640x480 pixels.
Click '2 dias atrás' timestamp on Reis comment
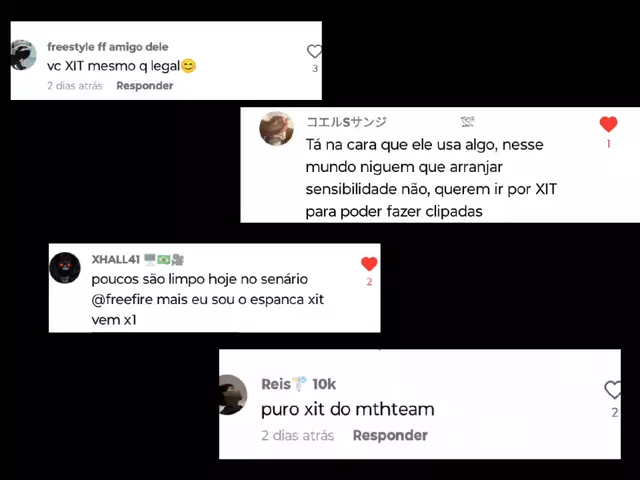pyautogui.click(x=298, y=436)
